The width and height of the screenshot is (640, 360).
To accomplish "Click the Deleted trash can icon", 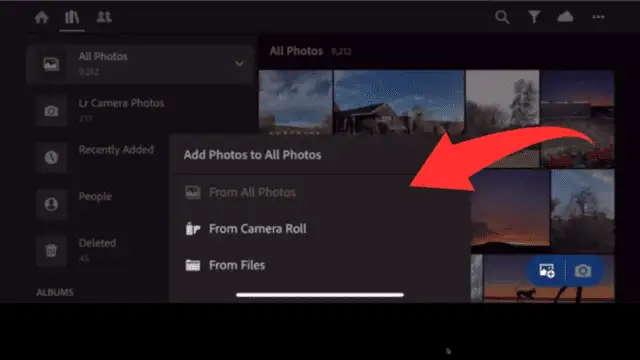I will (51, 251).
